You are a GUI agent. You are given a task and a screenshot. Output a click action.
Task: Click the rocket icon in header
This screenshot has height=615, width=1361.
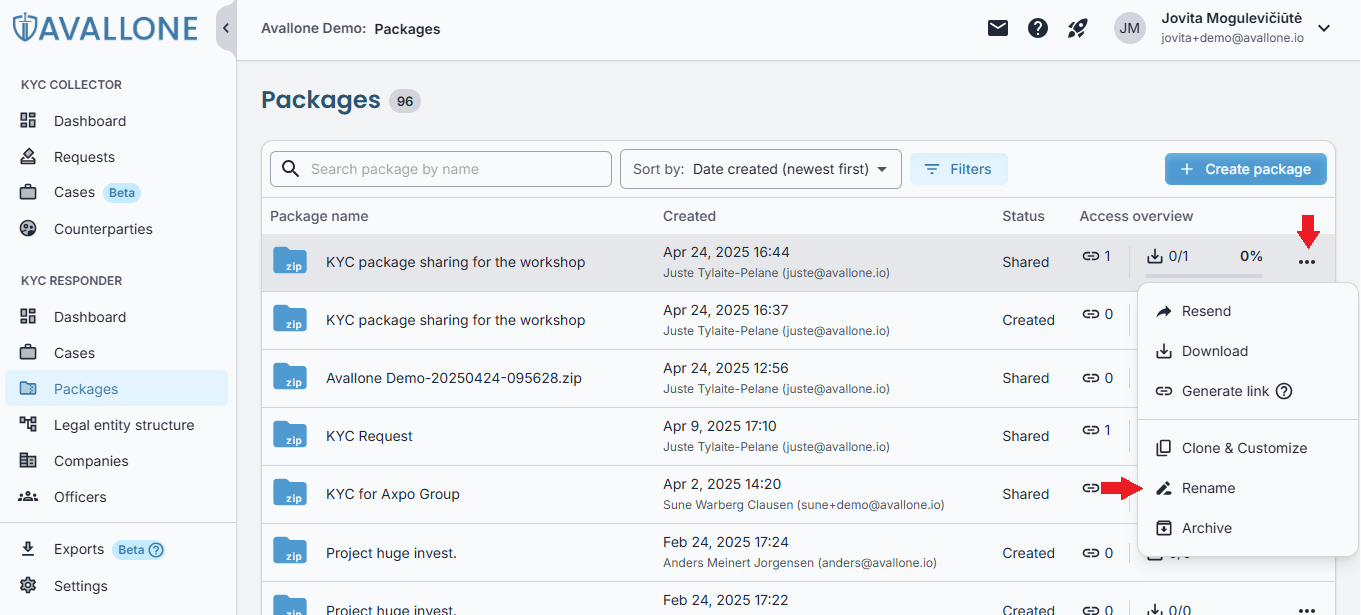click(1077, 28)
